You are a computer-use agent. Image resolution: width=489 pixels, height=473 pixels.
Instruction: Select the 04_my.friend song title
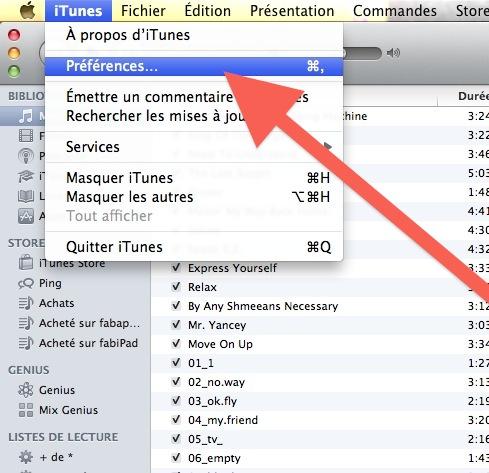pos(223,420)
